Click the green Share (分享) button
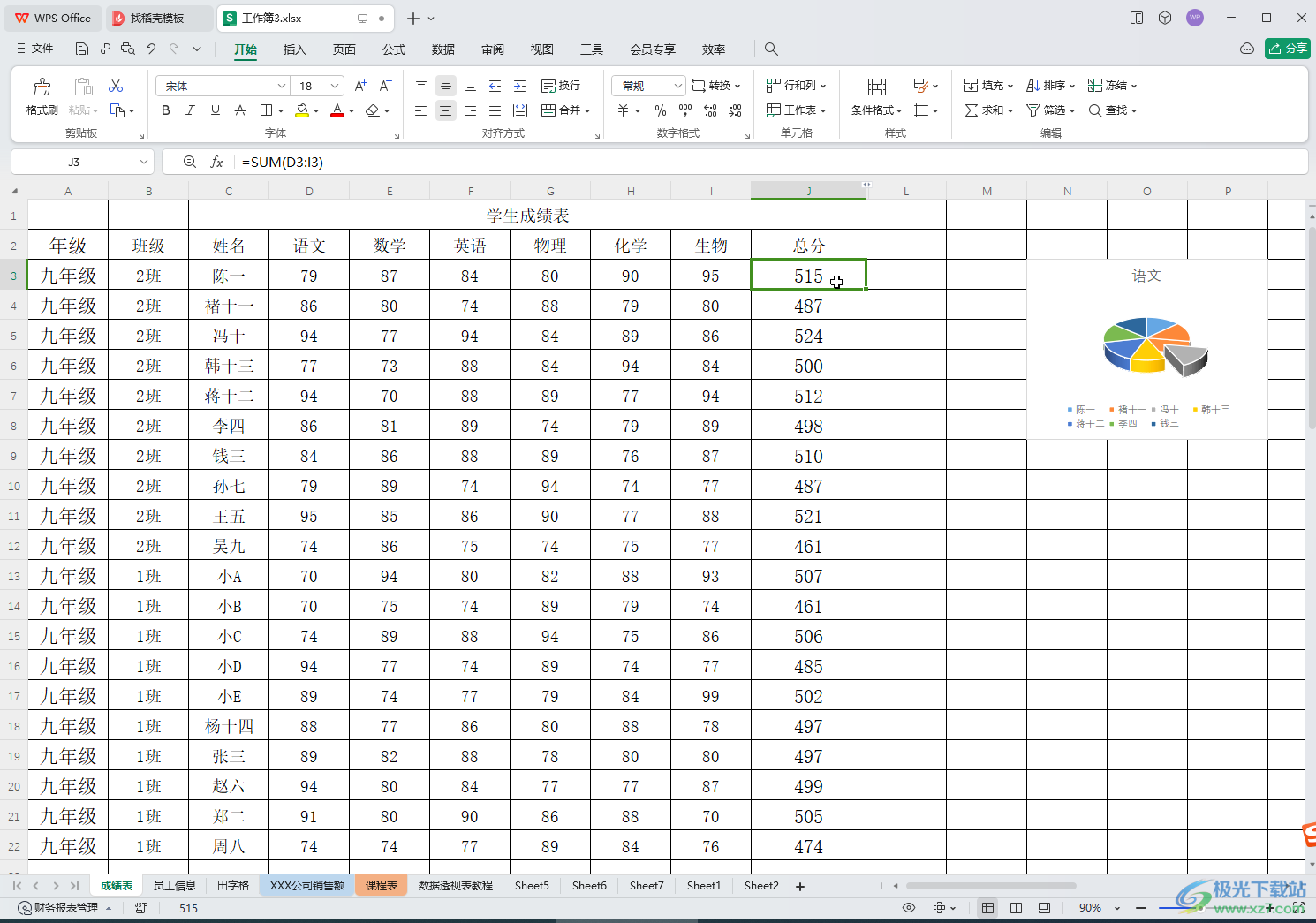The image size is (1316, 923). (x=1288, y=49)
